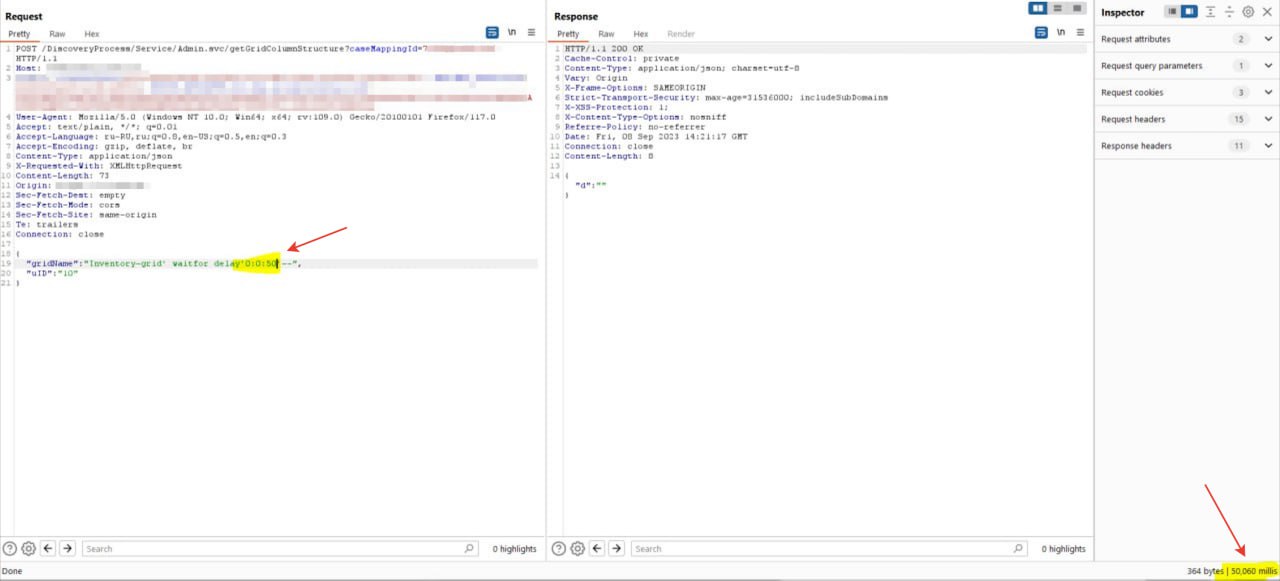Click magnifier icon in Response search box
1280x581 pixels.
[x=1018, y=548]
